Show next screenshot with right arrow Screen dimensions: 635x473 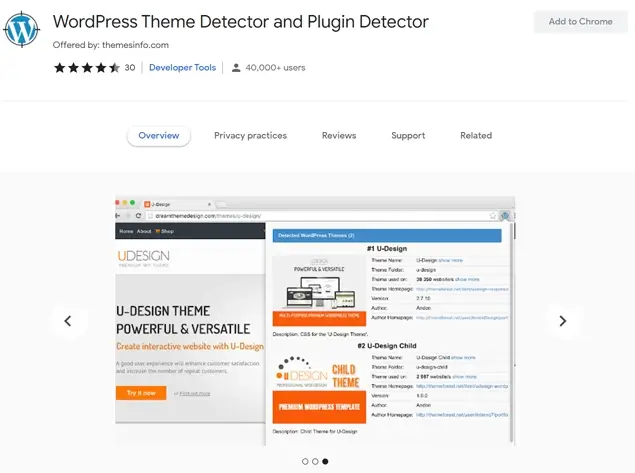point(563,321)
